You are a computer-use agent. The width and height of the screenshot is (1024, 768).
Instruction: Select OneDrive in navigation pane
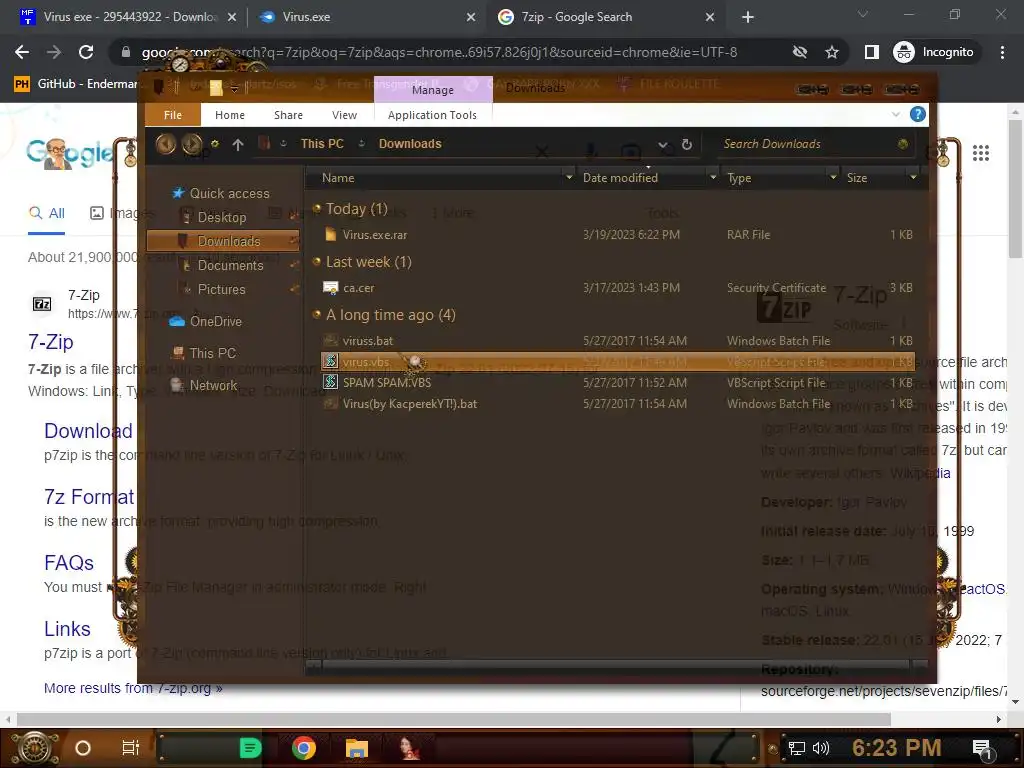206,321
